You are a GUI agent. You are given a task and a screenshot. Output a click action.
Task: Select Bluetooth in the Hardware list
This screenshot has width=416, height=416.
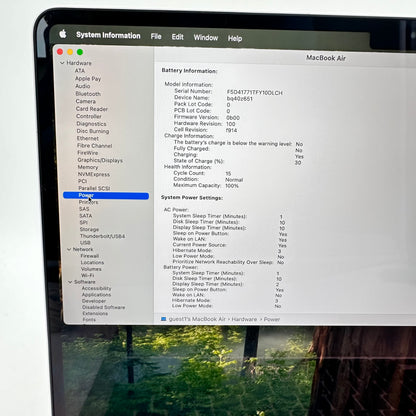[88, 94]
